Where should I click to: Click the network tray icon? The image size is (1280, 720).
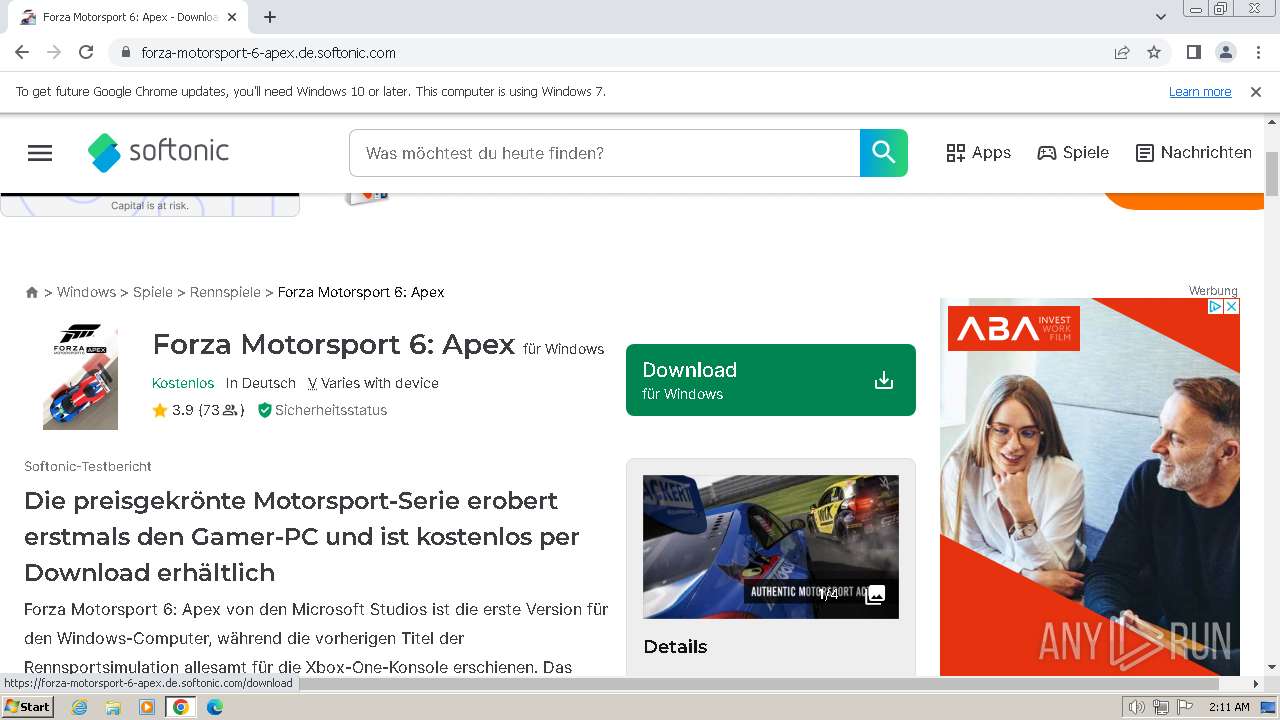1161,707
